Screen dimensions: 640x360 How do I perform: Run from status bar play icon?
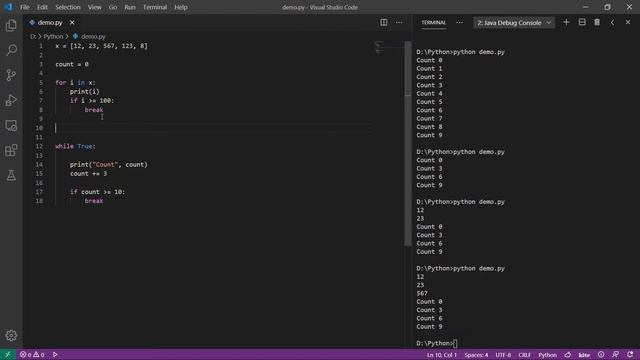click(x=55, y=355)
